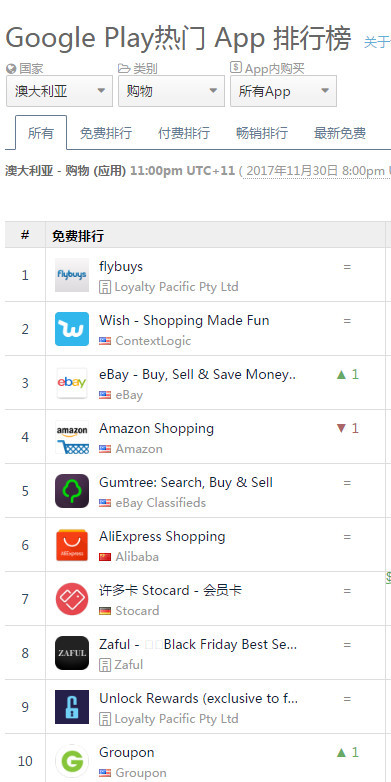This screenshot has height=782, width=391.
Task: Click the Gumtree green tree icon
Action: tap(72, 491)
